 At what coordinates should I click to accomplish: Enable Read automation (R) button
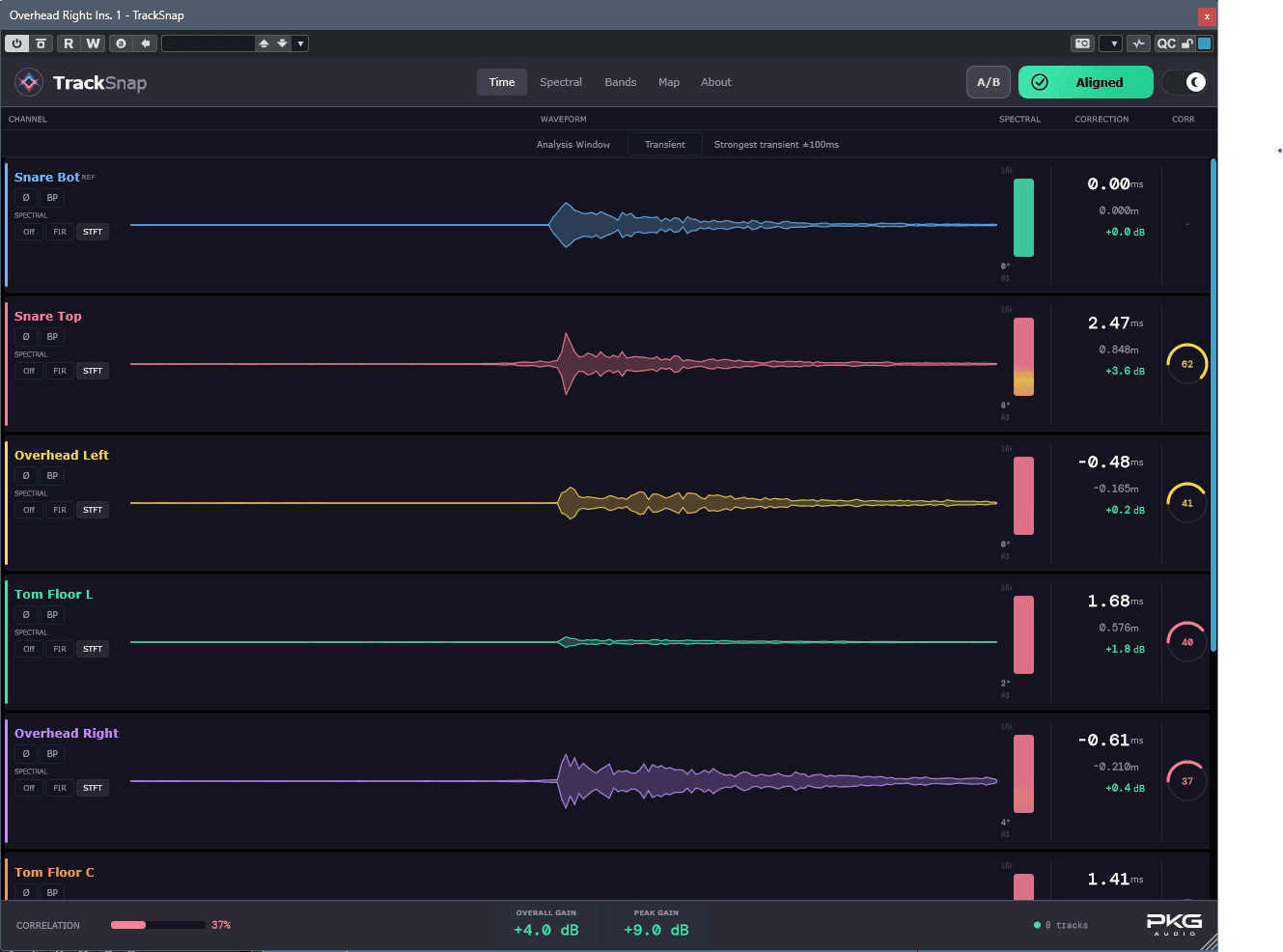click(x=68, y=43)
